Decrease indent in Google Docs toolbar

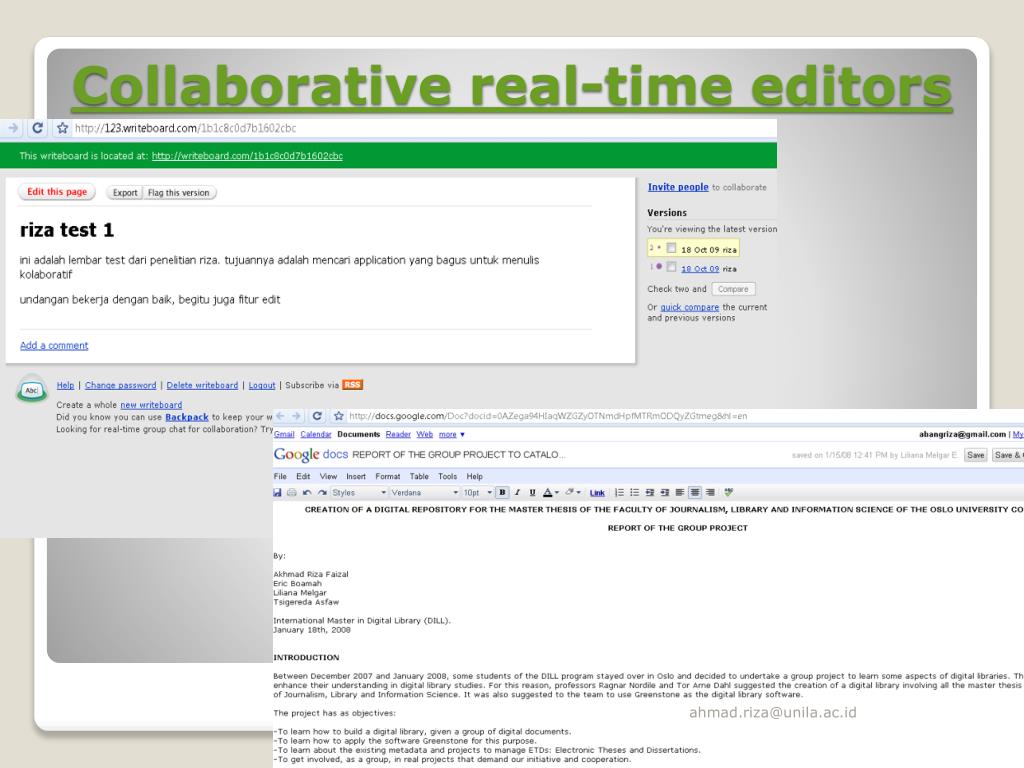coord(650,493)
